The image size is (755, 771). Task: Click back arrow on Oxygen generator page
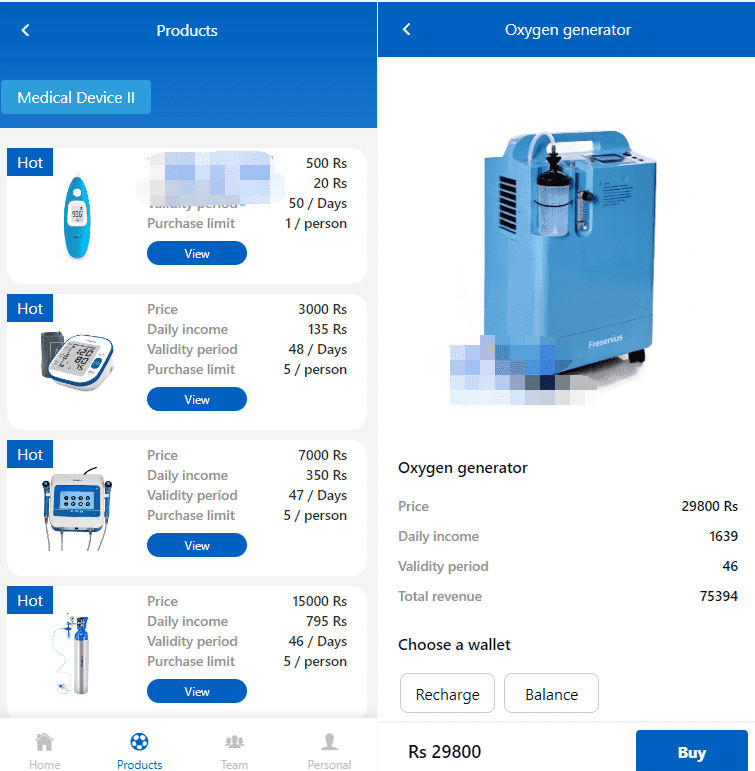[407, 29]
